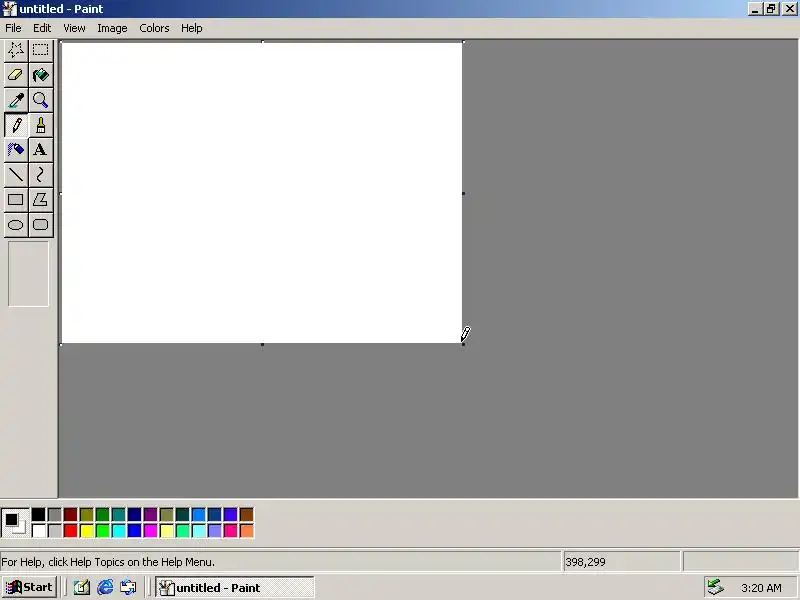
Task: Click the 'For Help, click Help Topics' status text
Action: click(108, 562)
